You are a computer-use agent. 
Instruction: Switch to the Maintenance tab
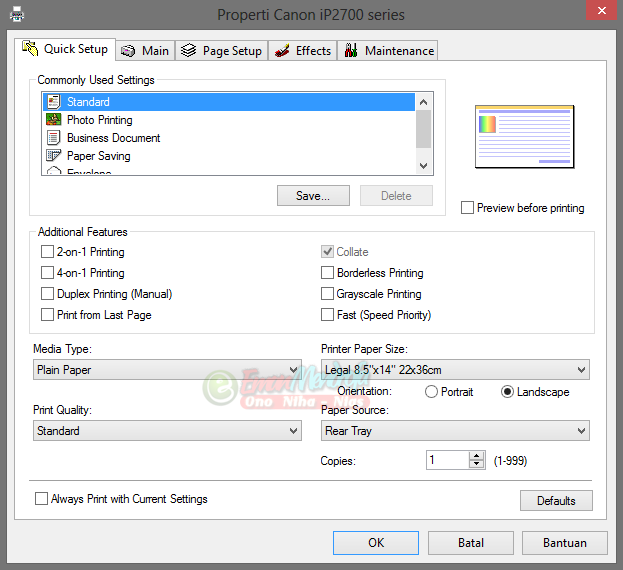click(x=387, y=51)
